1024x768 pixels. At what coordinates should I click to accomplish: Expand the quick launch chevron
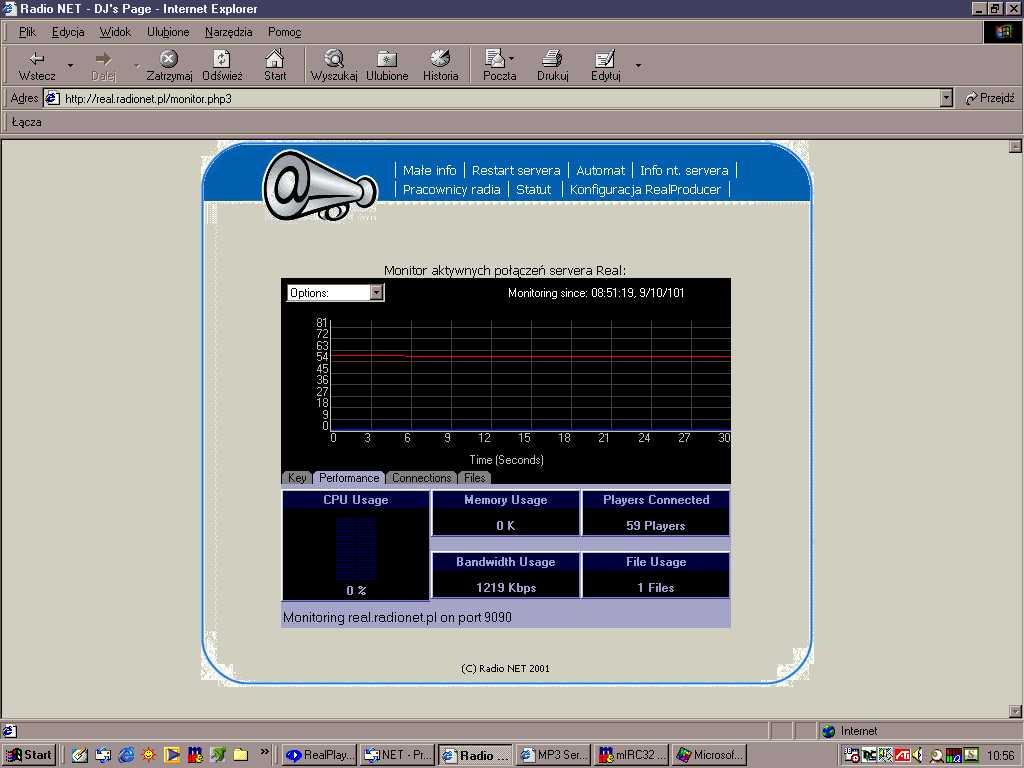click(x=264, y=752)
